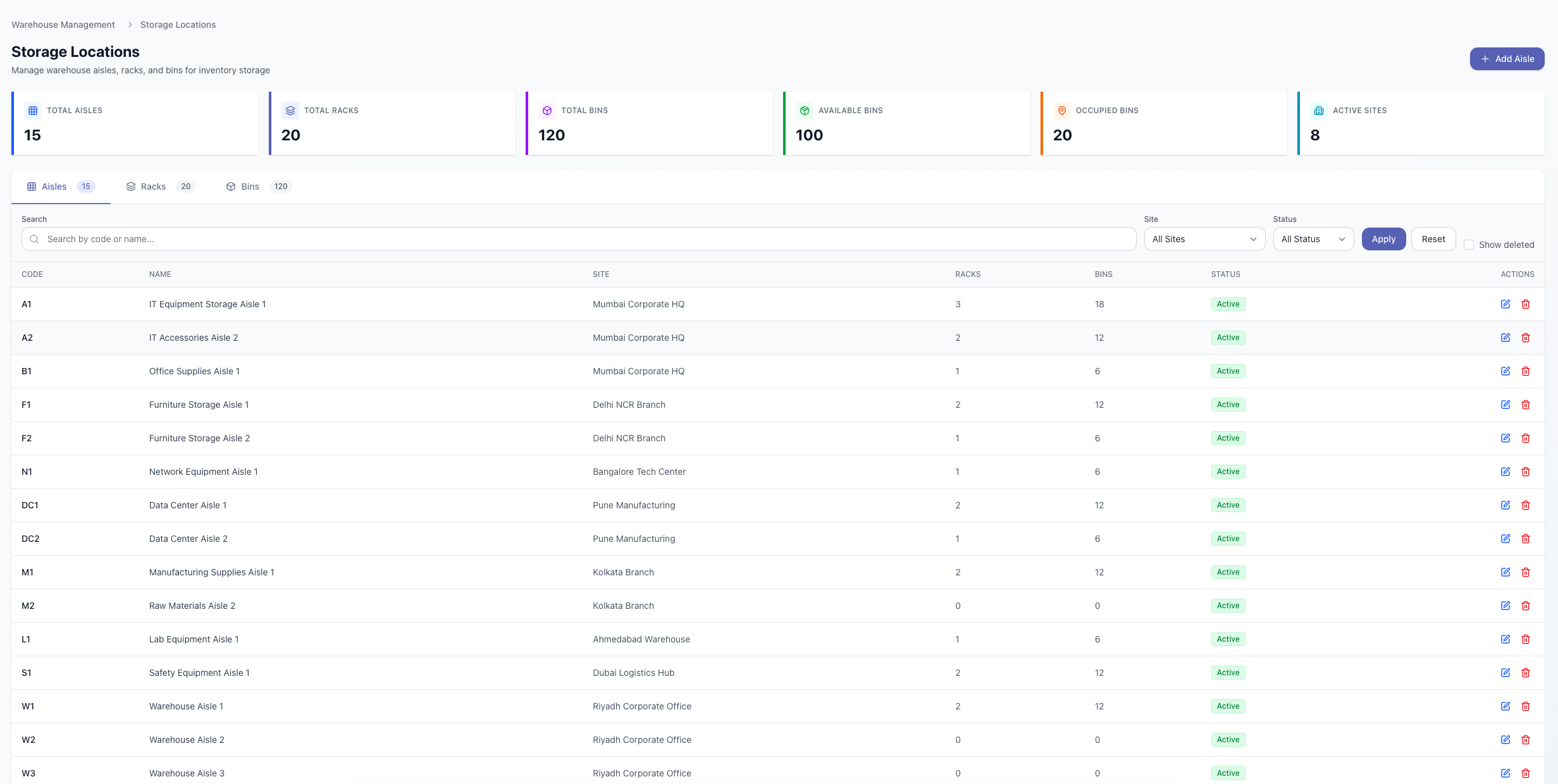1558x784 pixels.
Task: Click the Total Aisles grid icon
Action: tap(33, 111)
